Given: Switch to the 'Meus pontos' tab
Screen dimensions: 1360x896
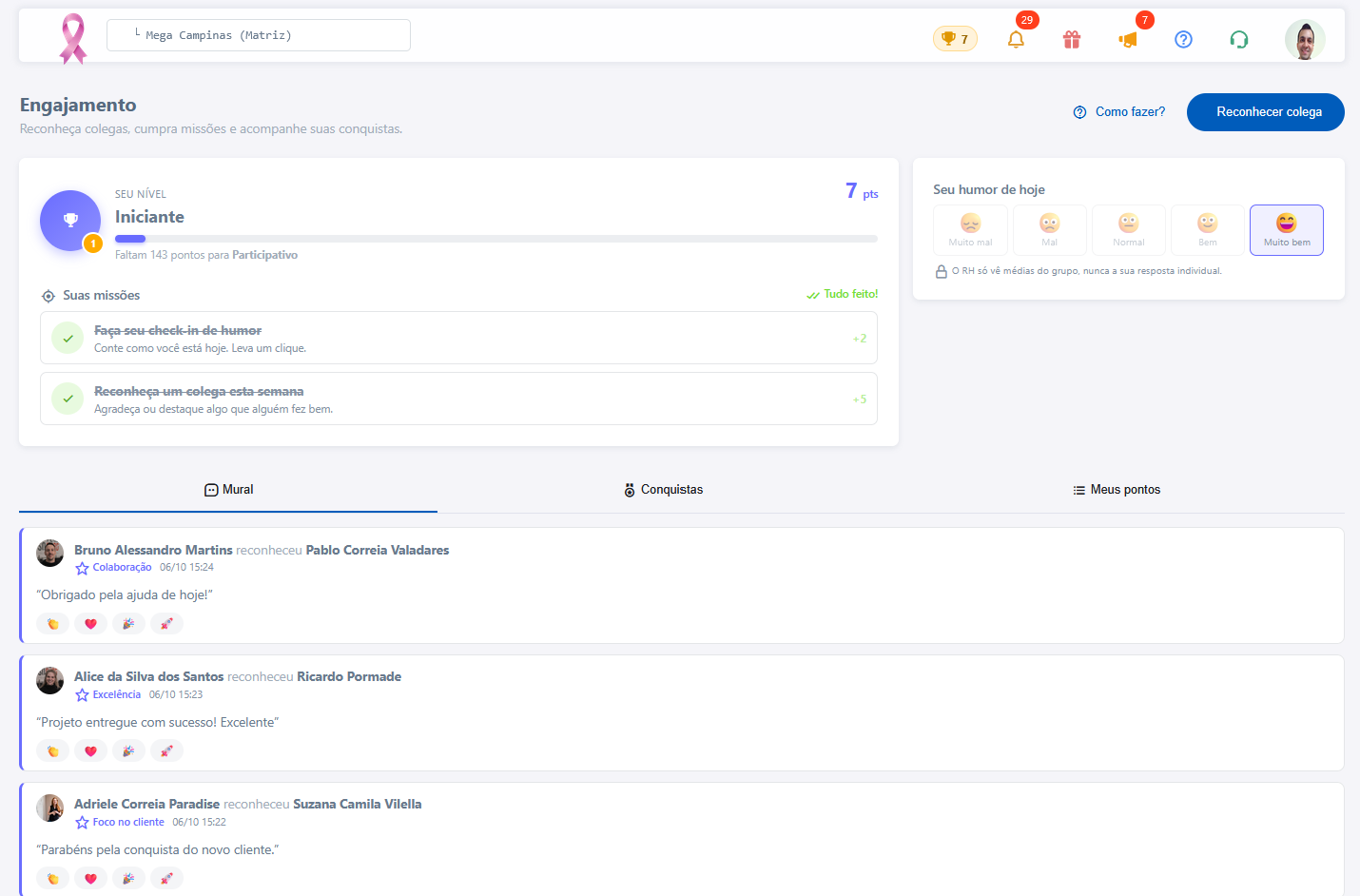Looking at the screenshot, I should (x=1117, y=490).
